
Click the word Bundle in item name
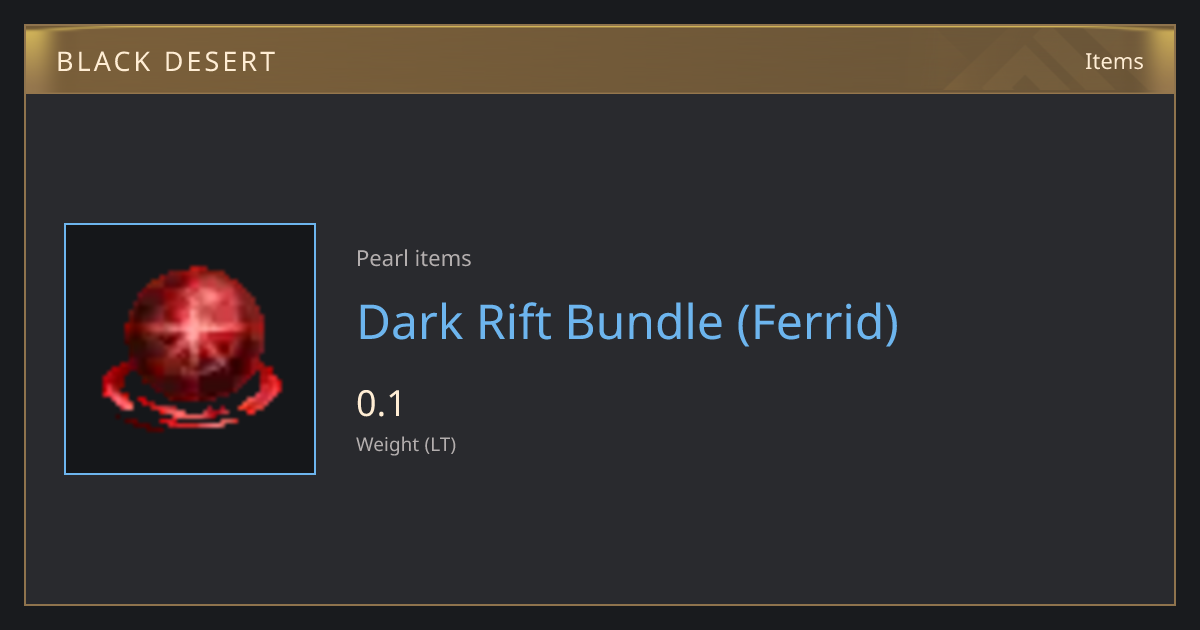(x=643, y=322)
